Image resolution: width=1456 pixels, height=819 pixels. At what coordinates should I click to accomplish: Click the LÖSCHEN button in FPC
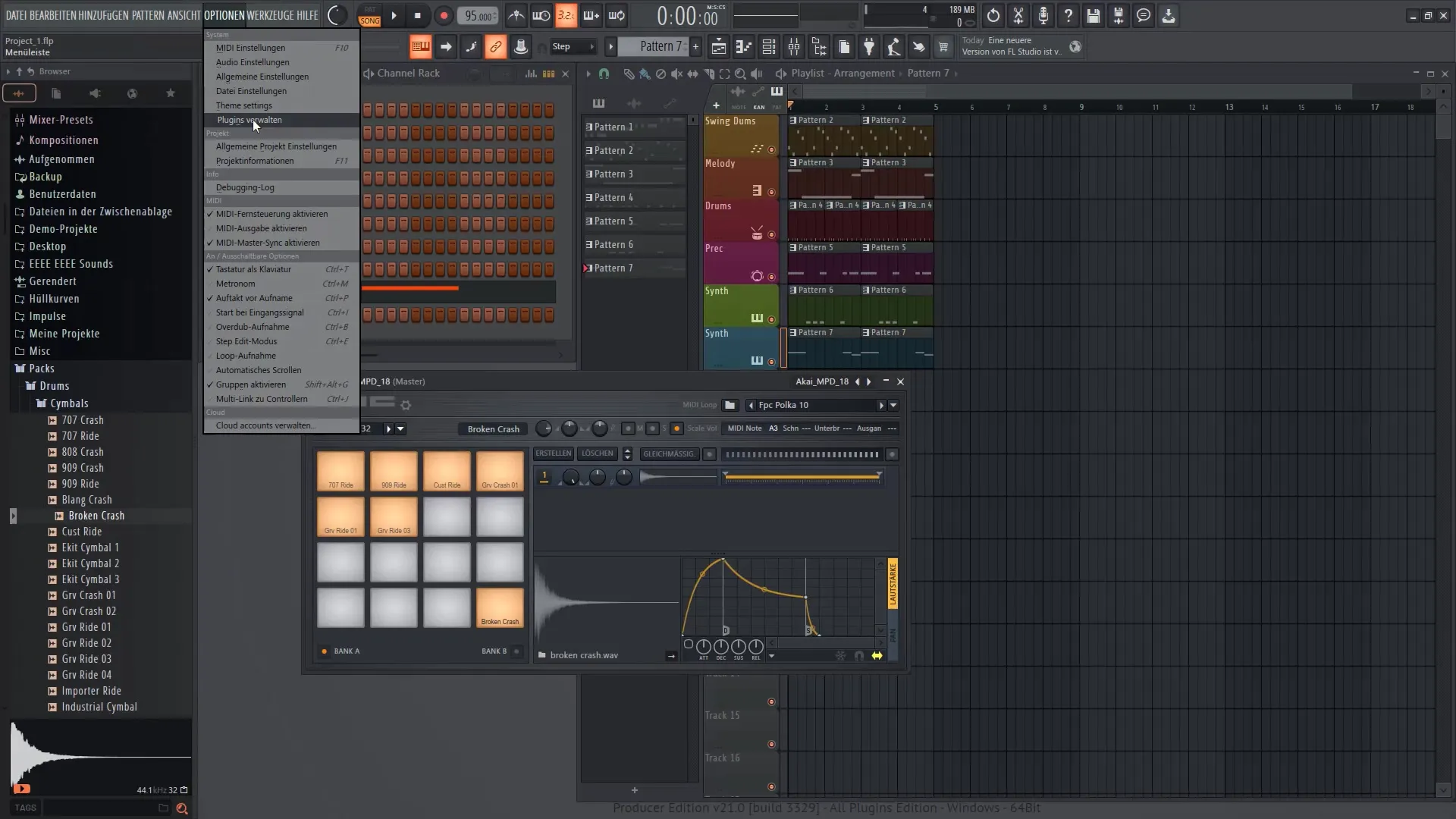[598, 453]
